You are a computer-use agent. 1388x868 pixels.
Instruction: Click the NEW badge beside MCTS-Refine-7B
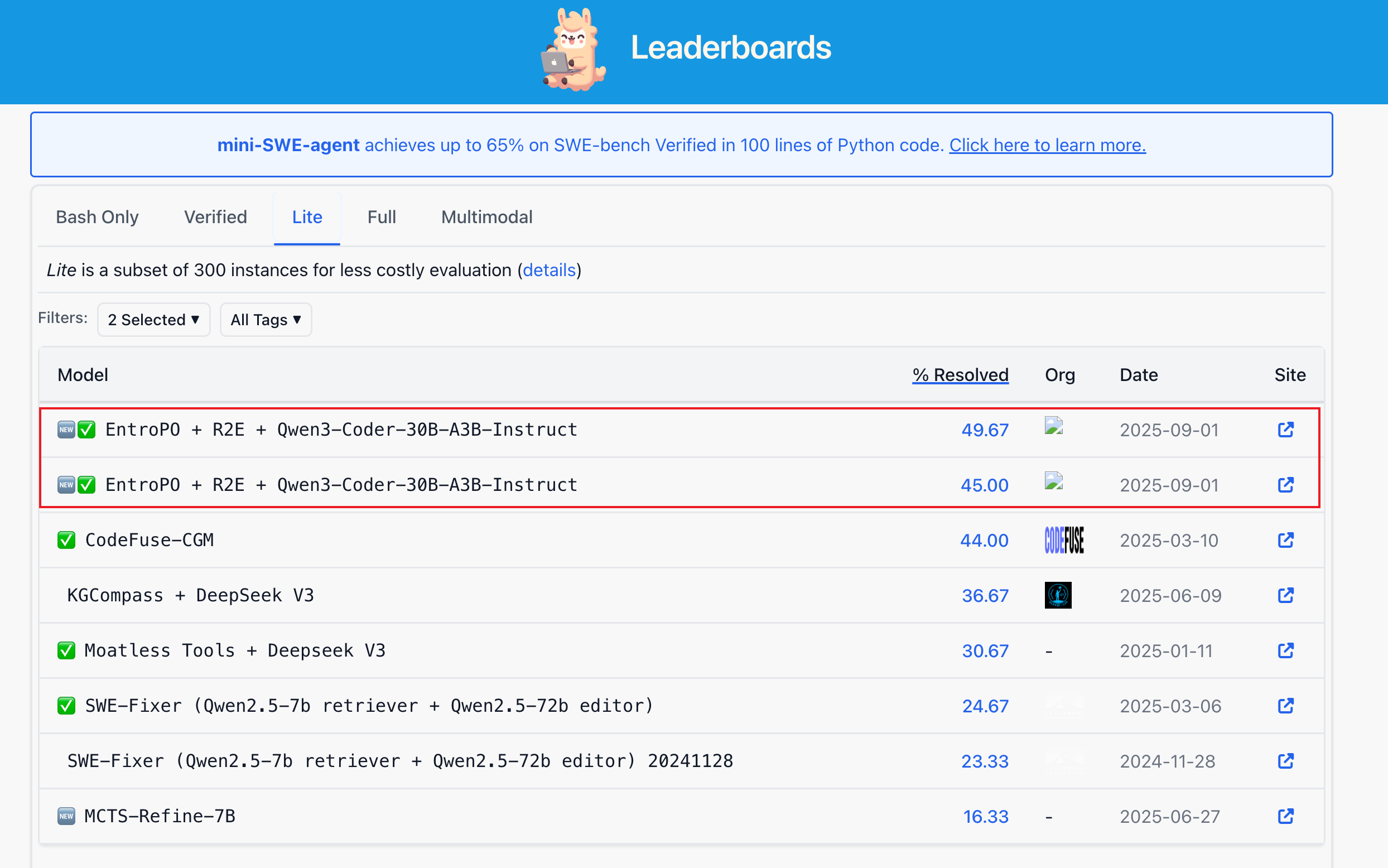[66, 816]
